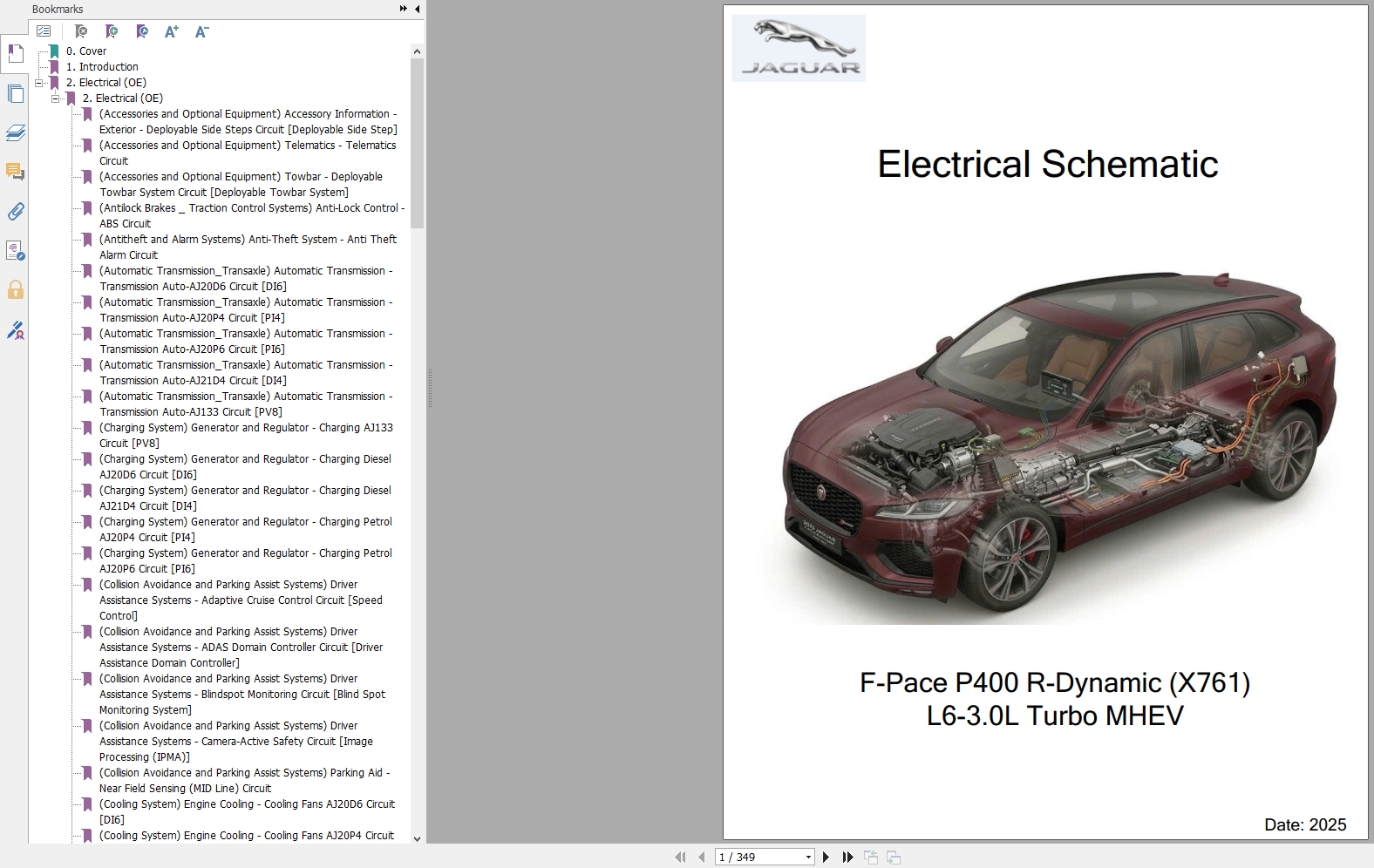Click 'F-Pace P400 R-Dynamic (X761)' text
The image size is (1374, 868).
pos(1055,682)
